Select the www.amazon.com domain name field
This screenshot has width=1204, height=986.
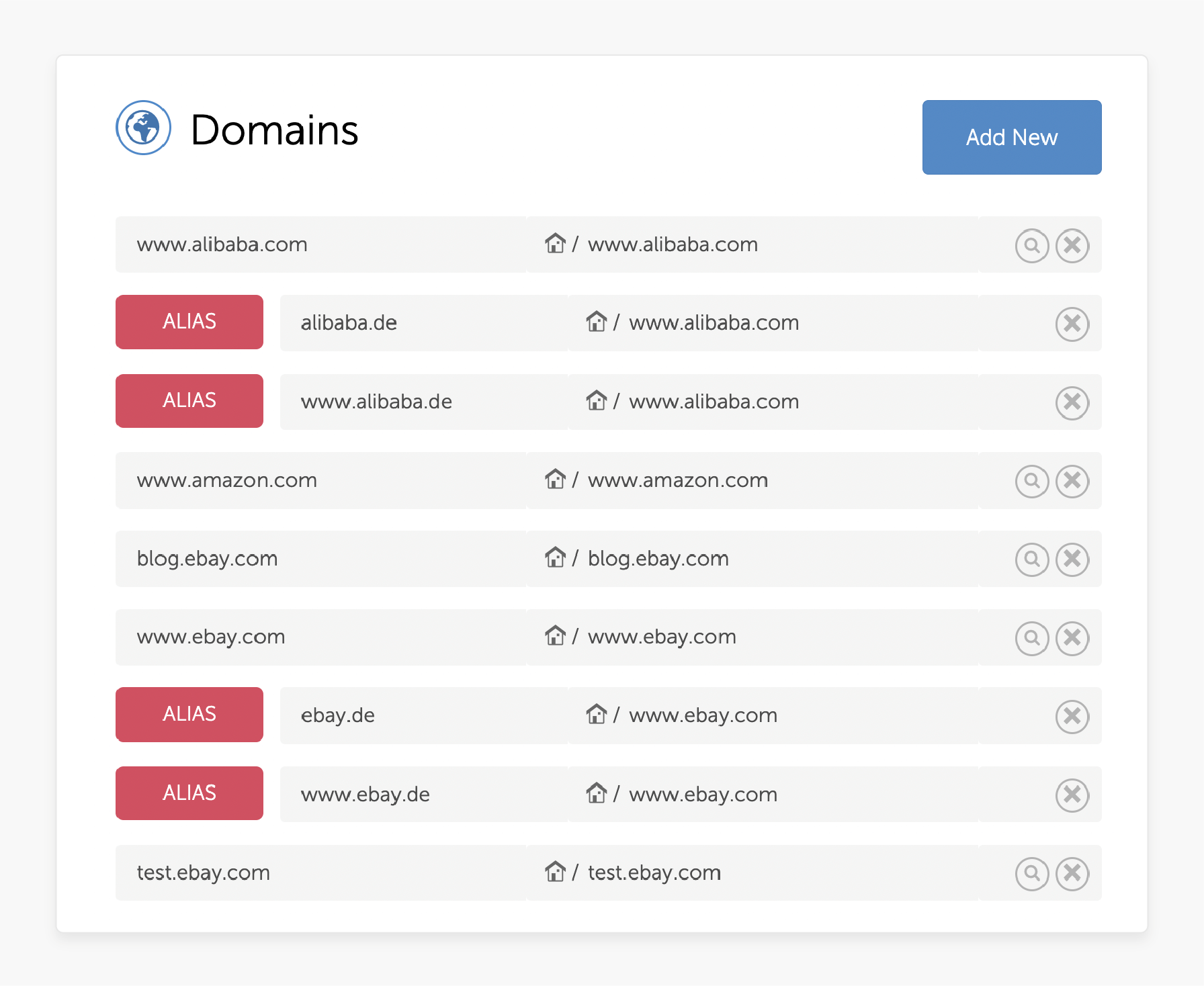tap(320, 480)
